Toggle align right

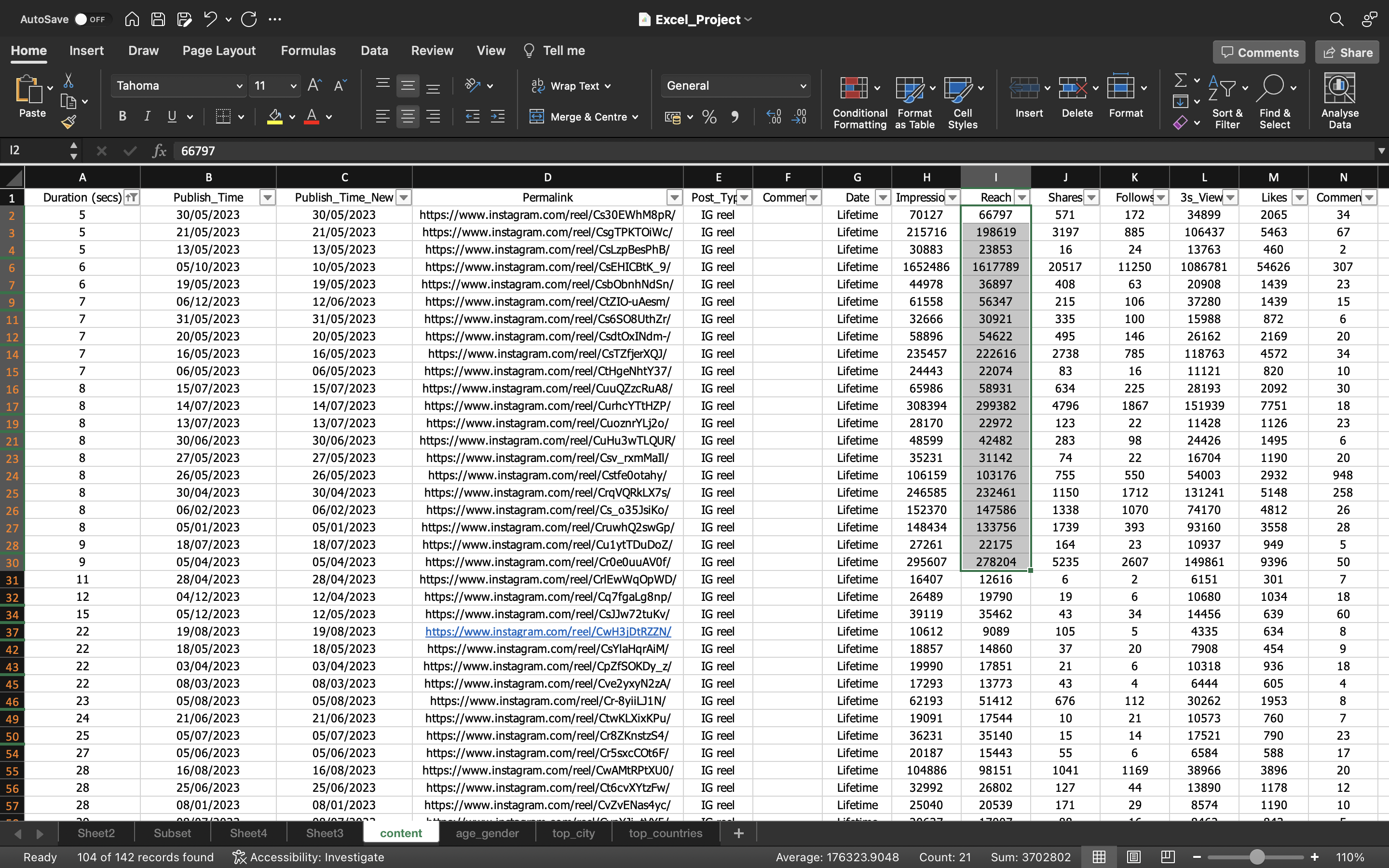433,117
